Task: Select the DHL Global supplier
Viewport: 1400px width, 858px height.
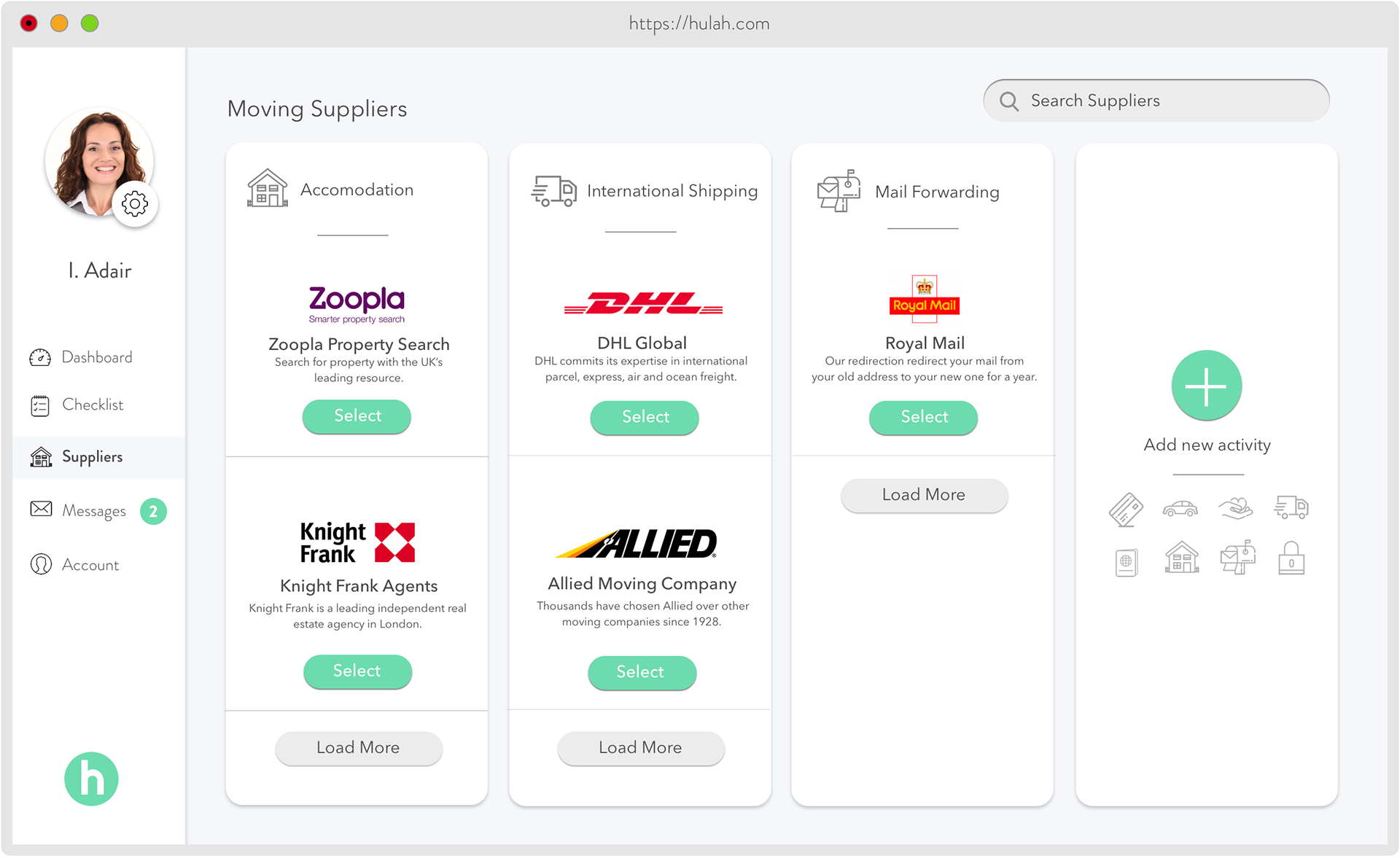Action: pyautogui.click(x=645, y=417)
